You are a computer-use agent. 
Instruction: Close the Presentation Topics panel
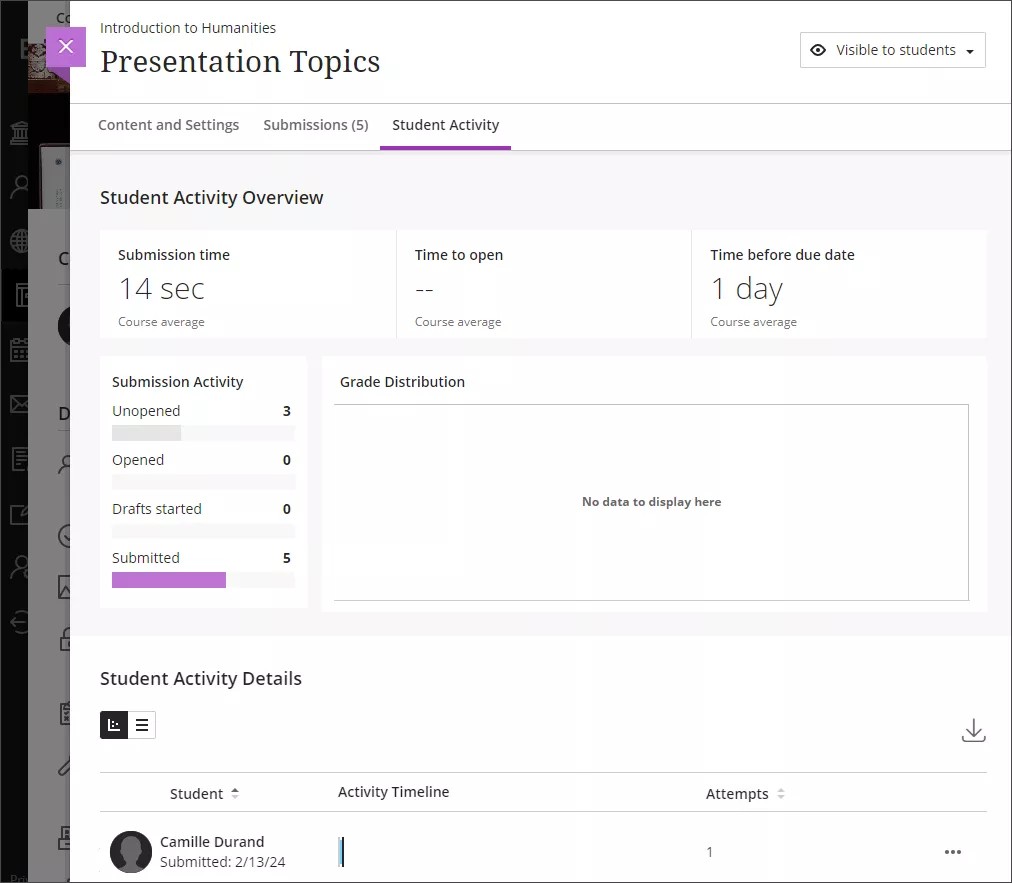pos(65,46)
